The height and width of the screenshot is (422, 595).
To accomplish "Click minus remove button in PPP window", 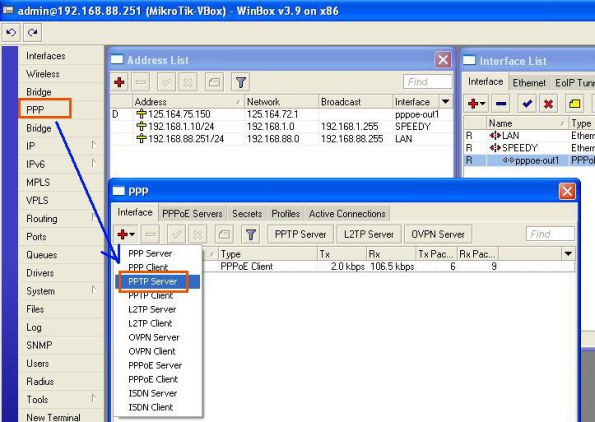I will [x=150, y=235].
